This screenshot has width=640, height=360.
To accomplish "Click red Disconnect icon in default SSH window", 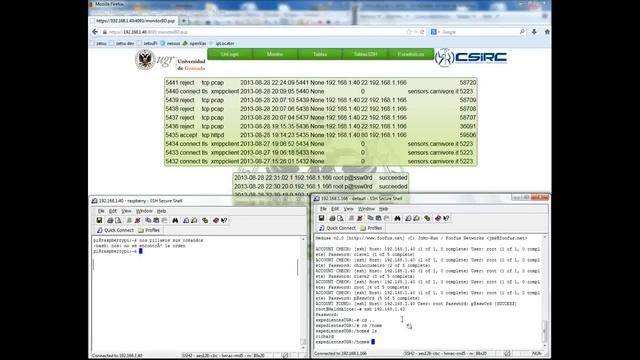I will pos(360,218).
